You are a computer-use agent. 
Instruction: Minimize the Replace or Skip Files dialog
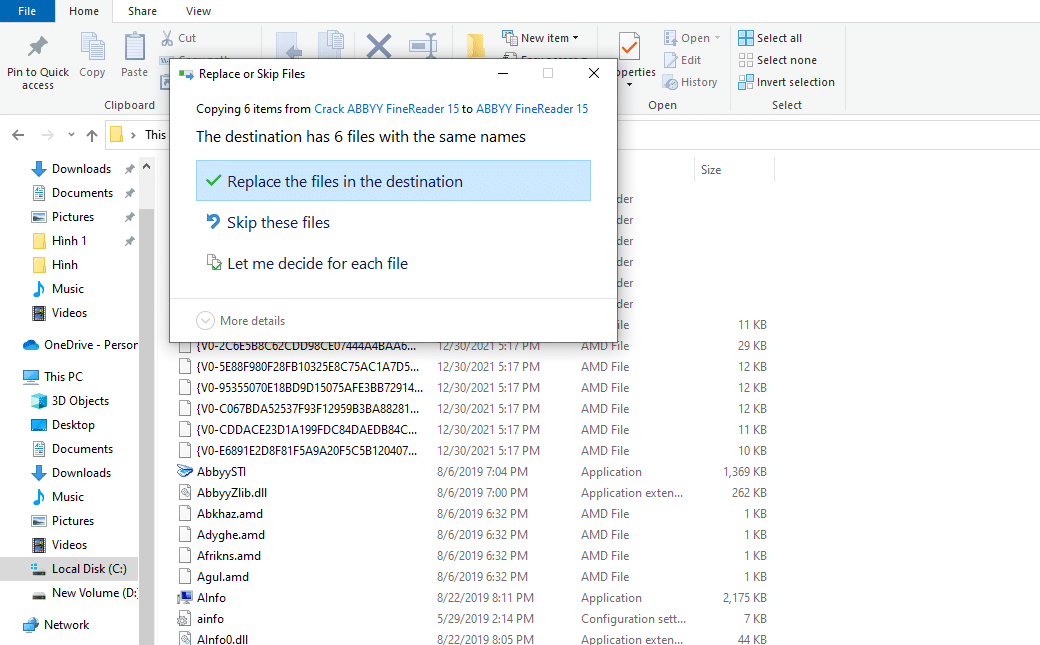pos(503,73)
